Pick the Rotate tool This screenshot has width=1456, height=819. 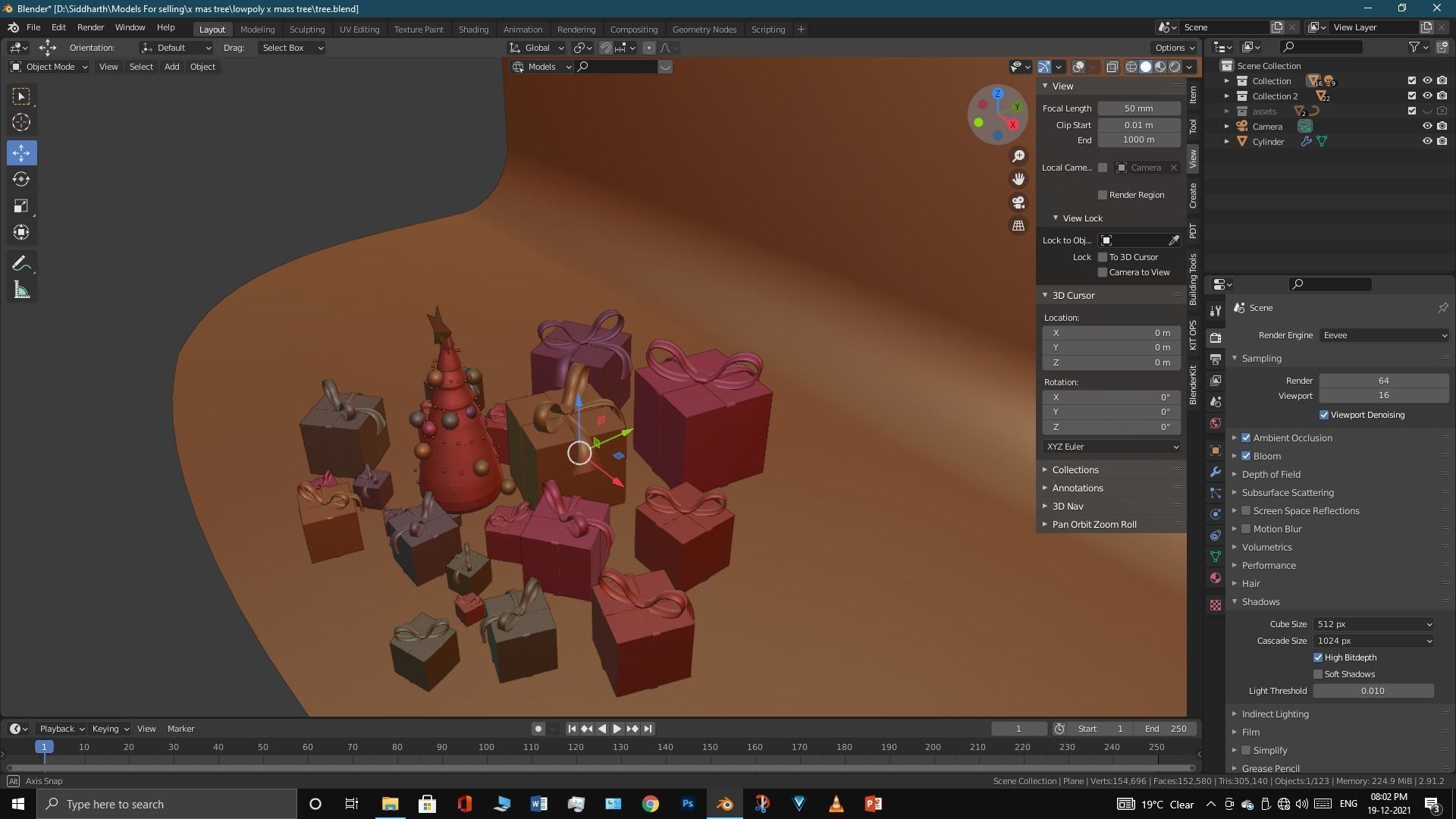(21, 179)
